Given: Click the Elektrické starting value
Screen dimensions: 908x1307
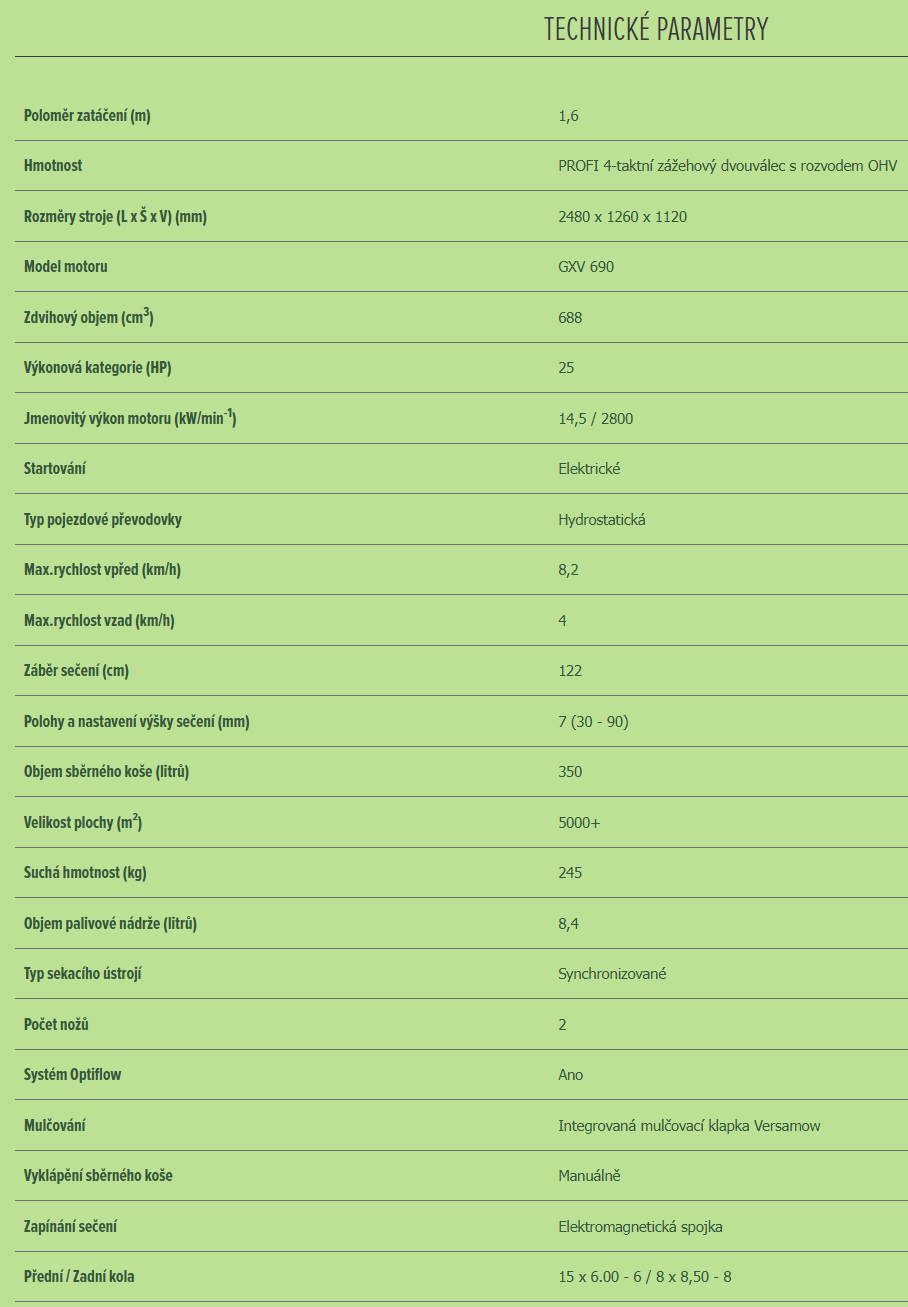Looking at the screenshot, I should [x=589, y=469].
